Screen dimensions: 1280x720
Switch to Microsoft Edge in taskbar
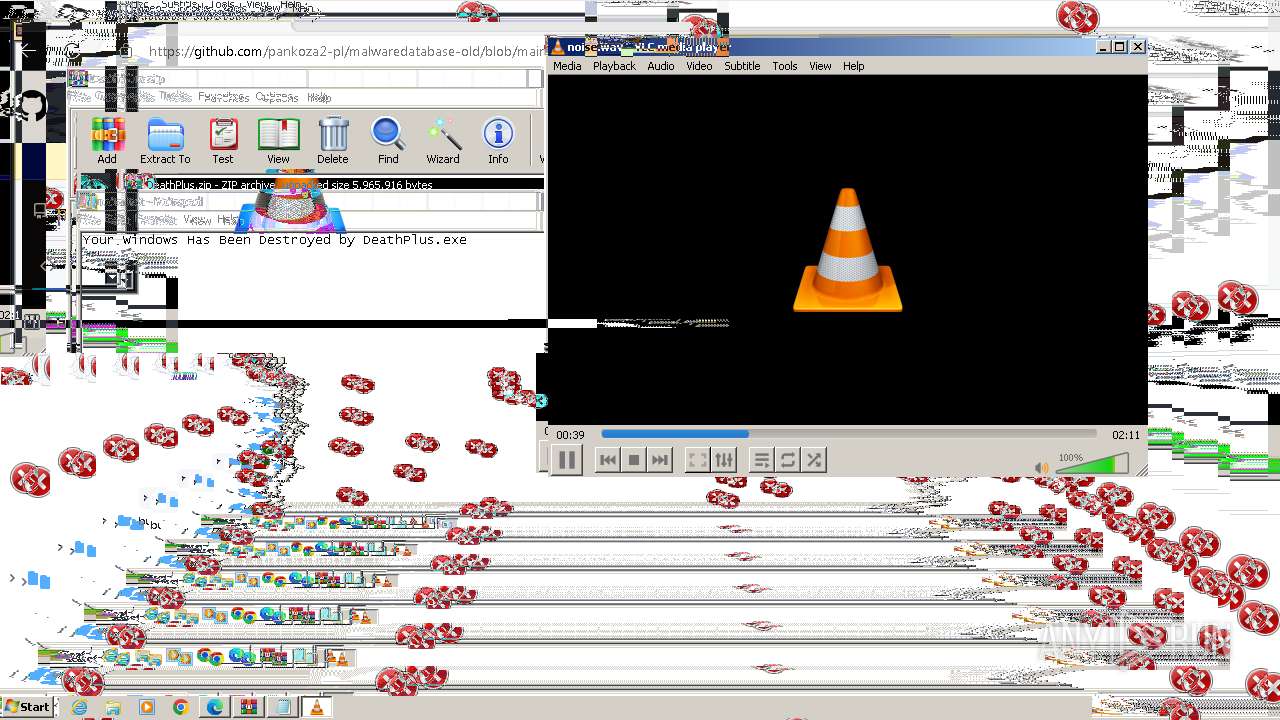pos(214,707)
